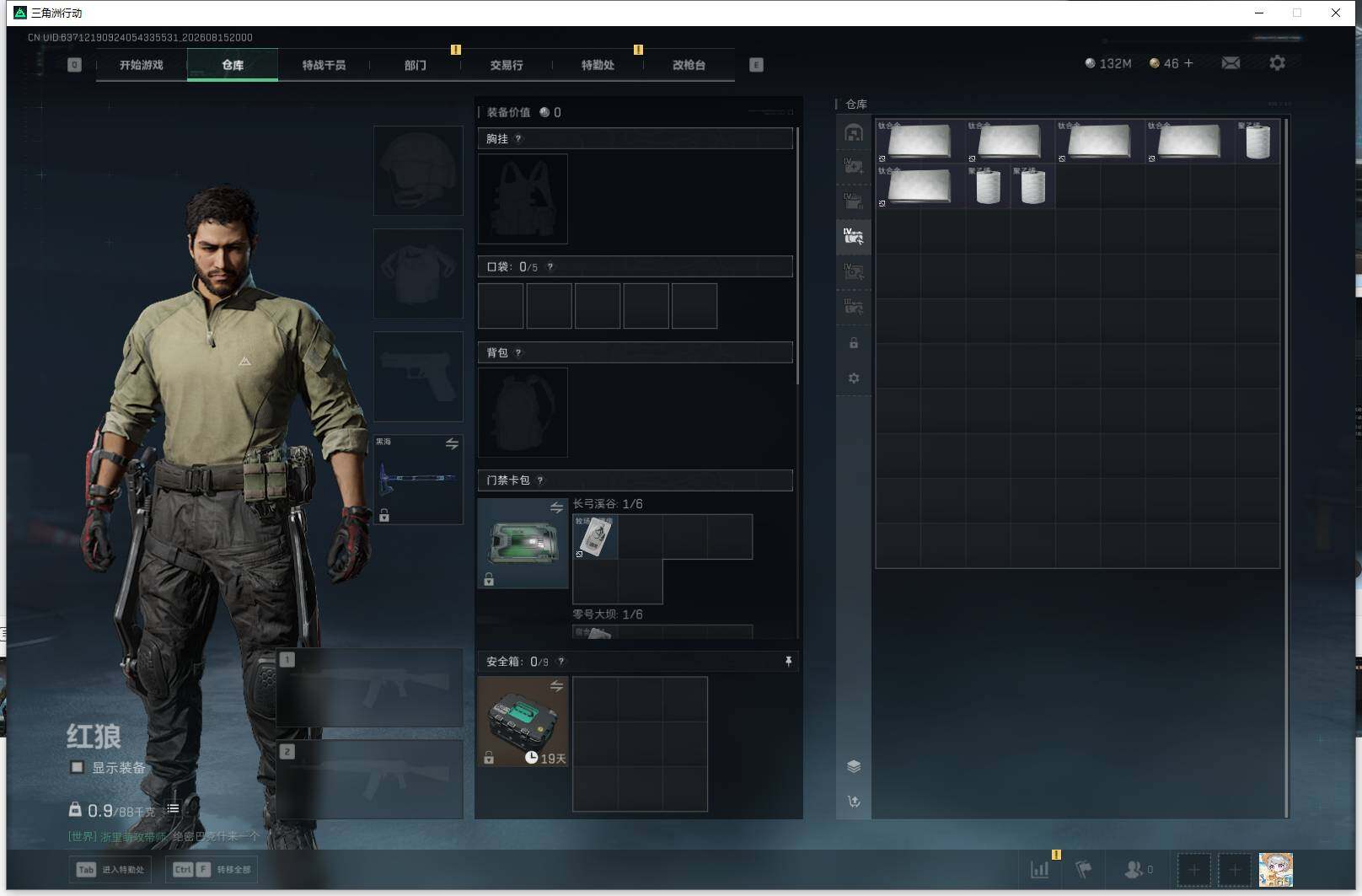Click the Q key navigation icon
Viewport: 1362px width, 896px height.
click(74, 65)
